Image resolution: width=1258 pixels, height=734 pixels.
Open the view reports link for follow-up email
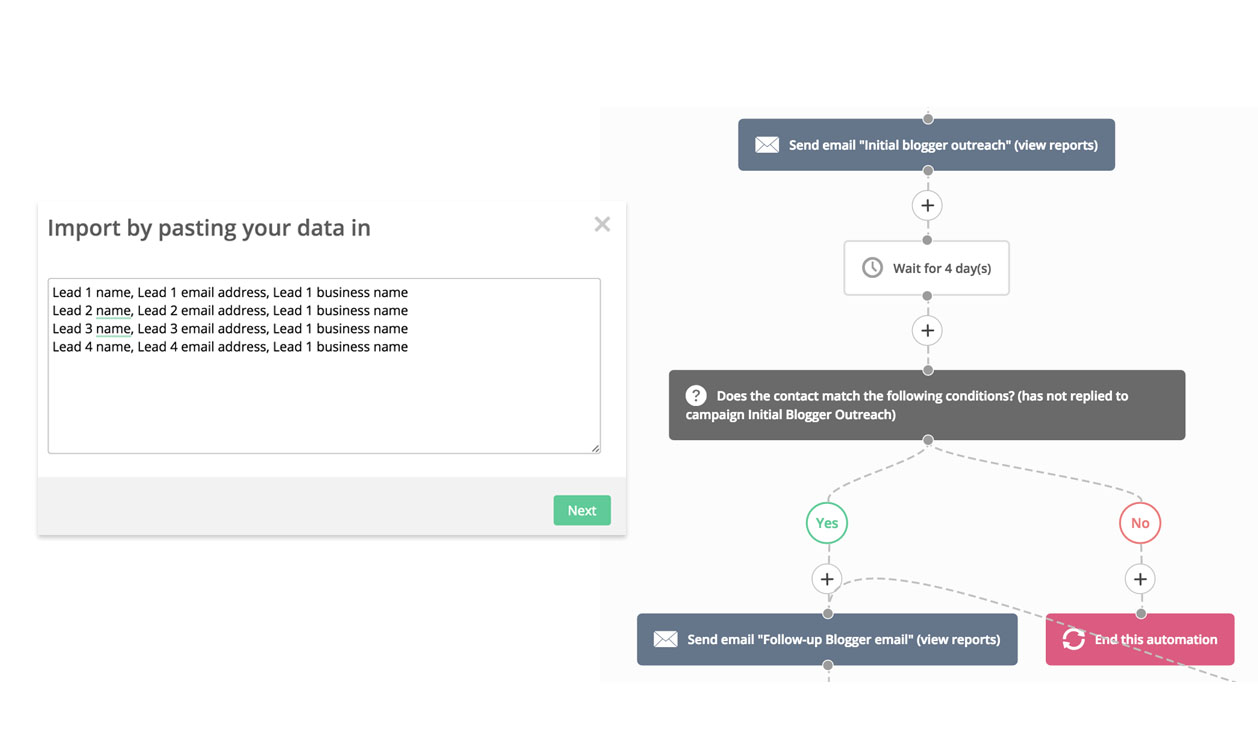pos(958,639)
